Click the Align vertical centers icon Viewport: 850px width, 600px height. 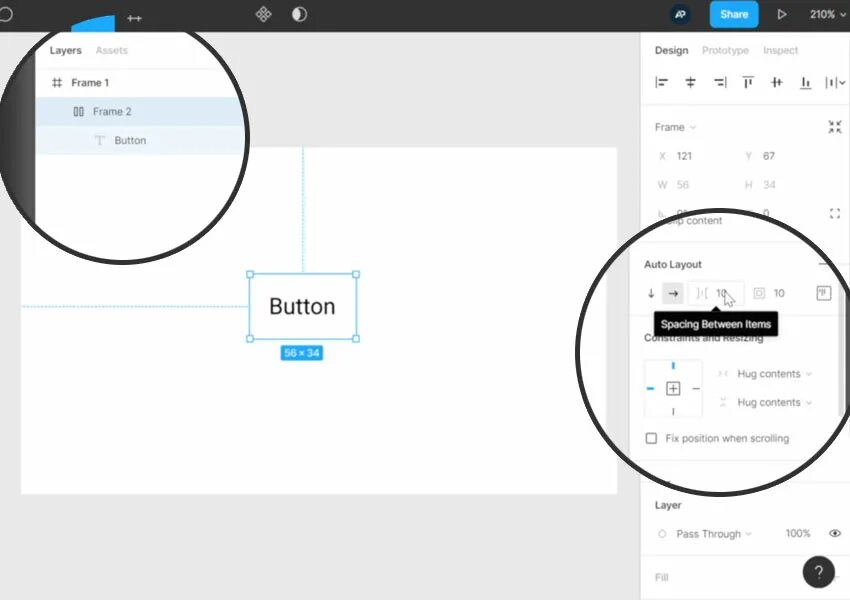777,82
